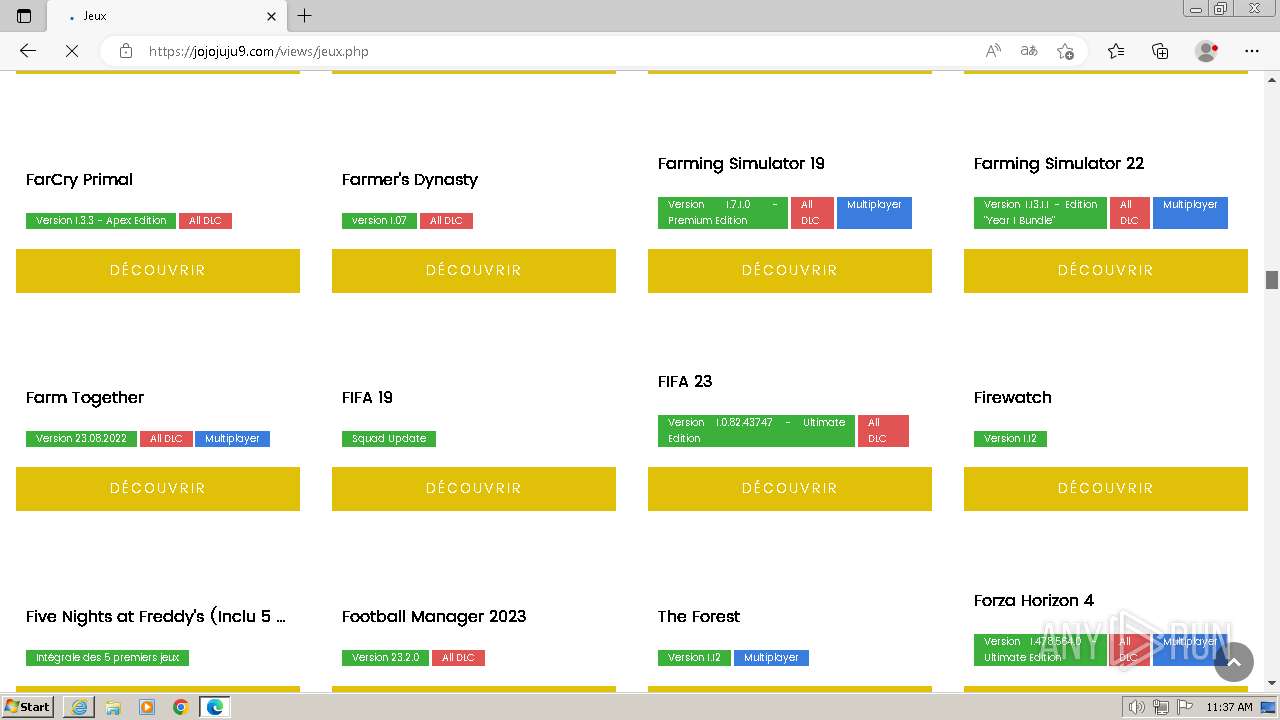
Task: Select the Firewatch title
Action: click(1013, 398)
